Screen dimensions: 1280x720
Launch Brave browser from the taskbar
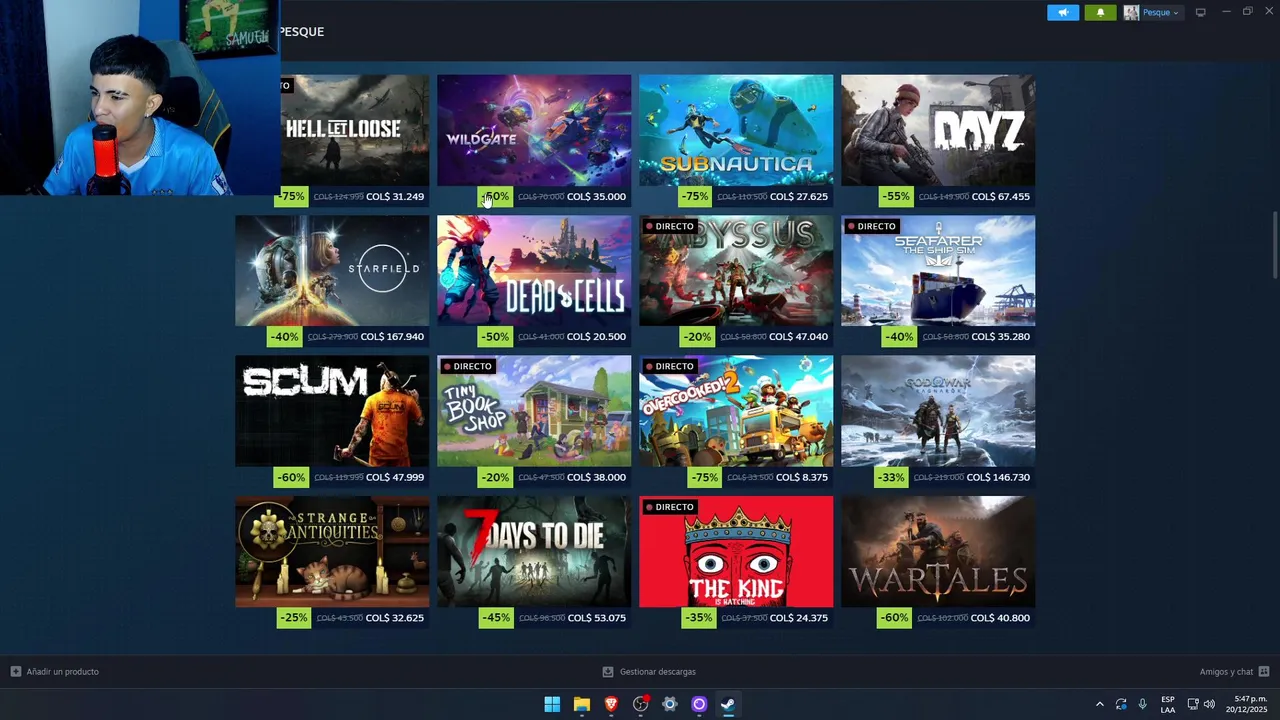[x=611, y=704]
